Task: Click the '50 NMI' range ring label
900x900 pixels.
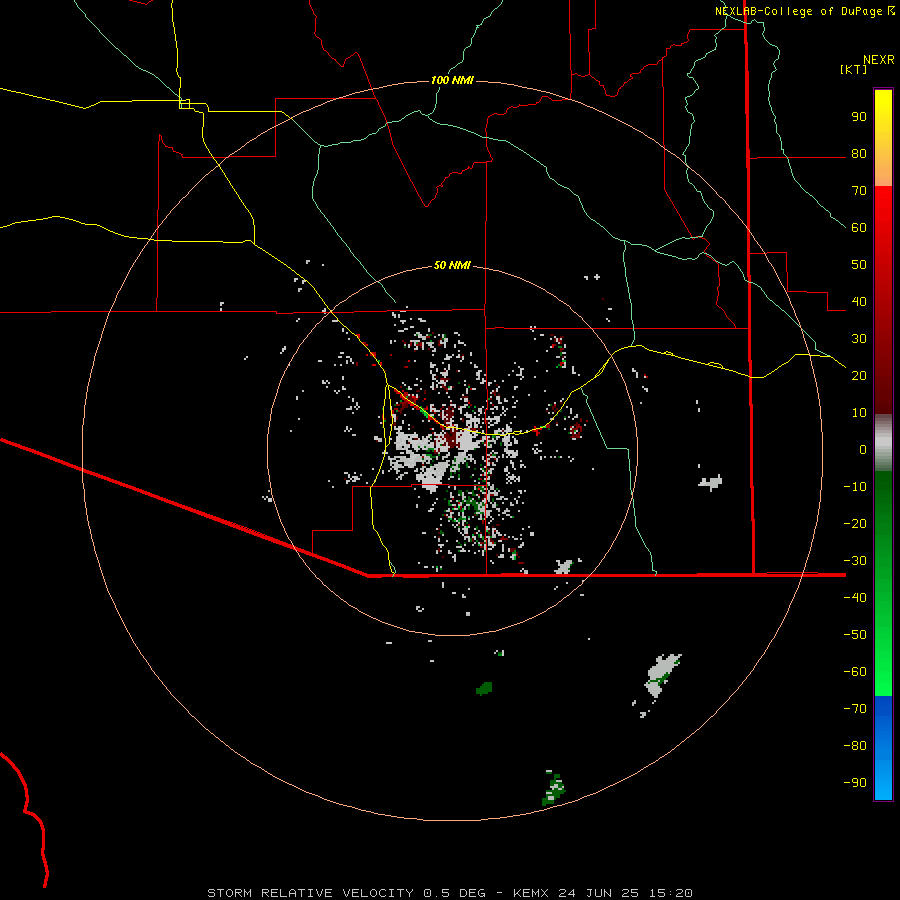Action: pos(452,265)
